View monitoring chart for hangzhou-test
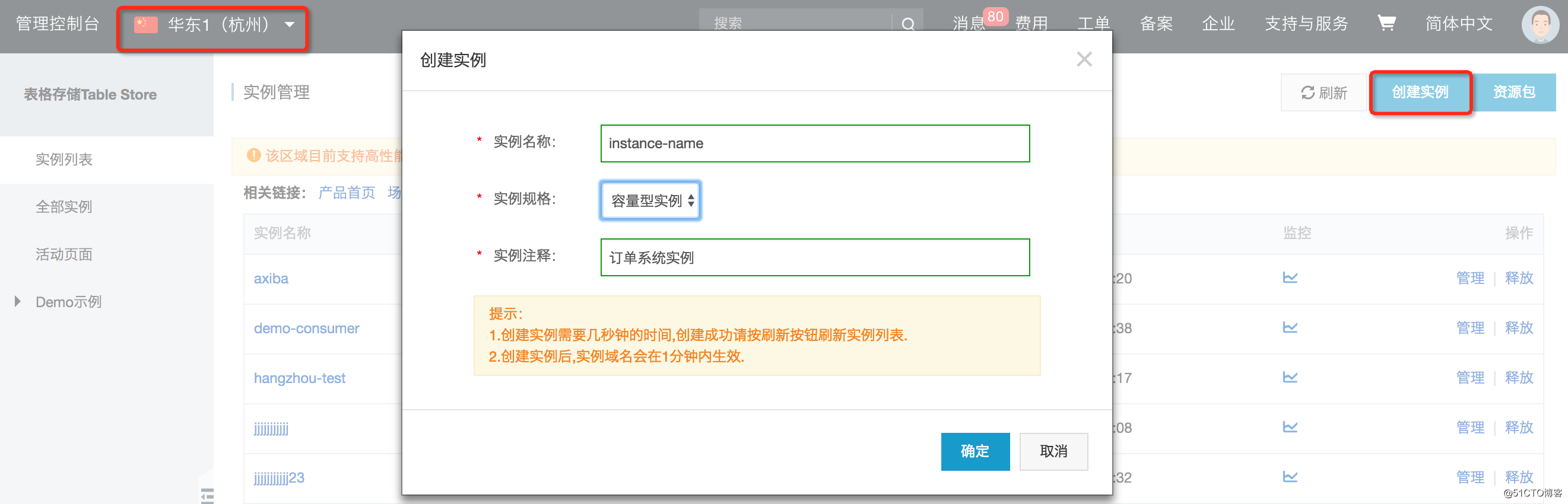 (x=1290, y=378)
